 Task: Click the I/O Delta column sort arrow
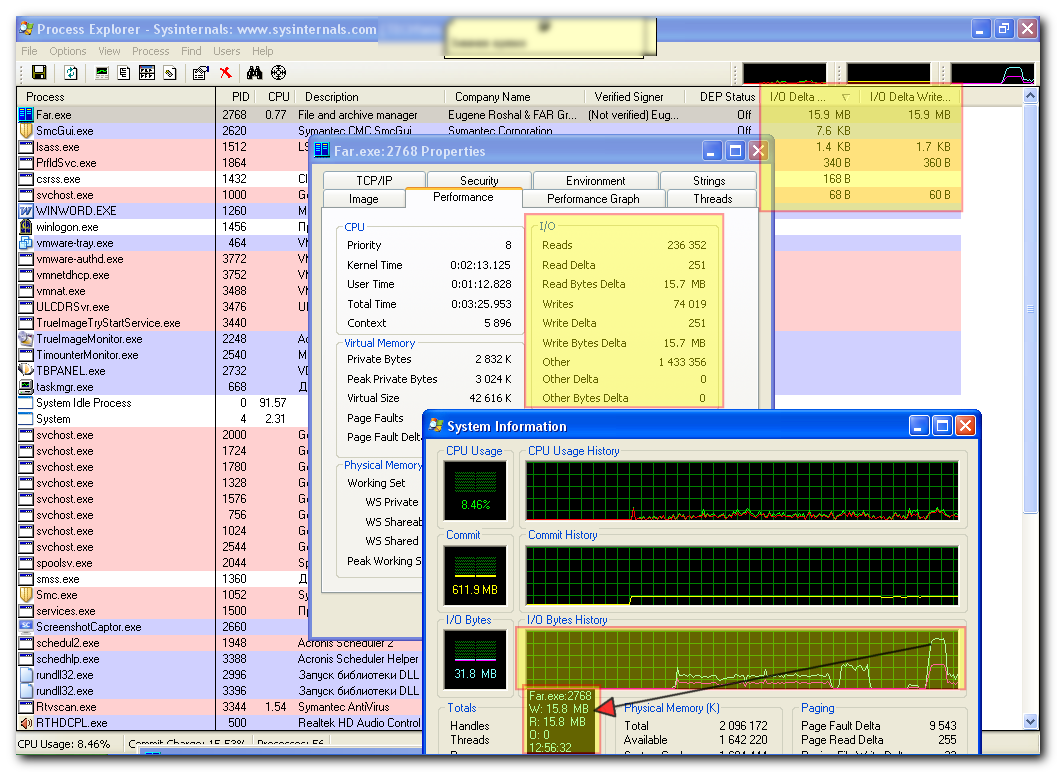pos(845,97)
